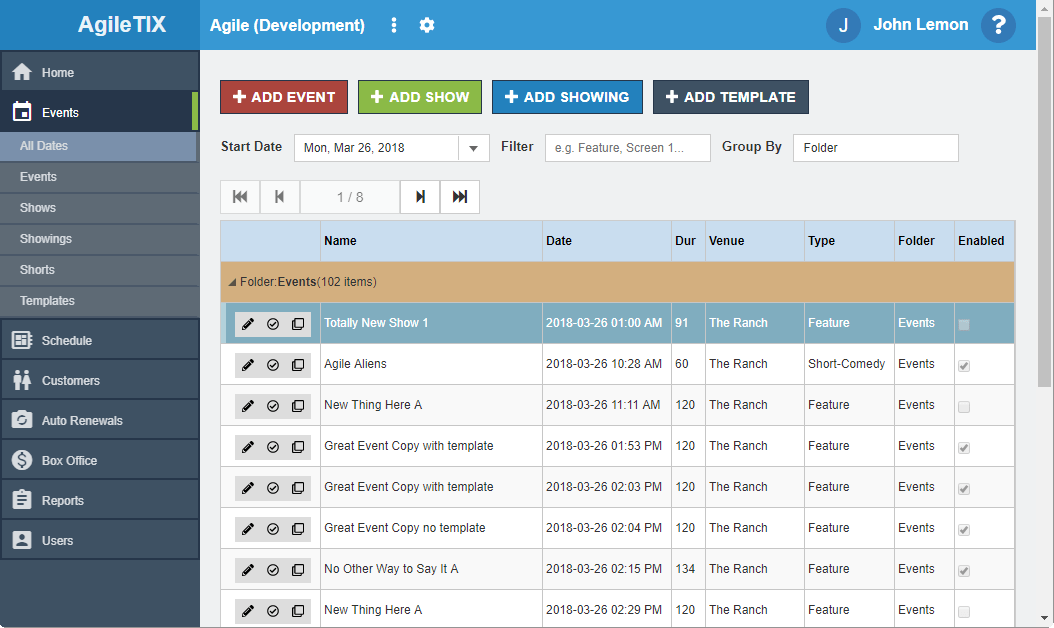
Task: Click the help question mark icon
Action: (997, 25)
